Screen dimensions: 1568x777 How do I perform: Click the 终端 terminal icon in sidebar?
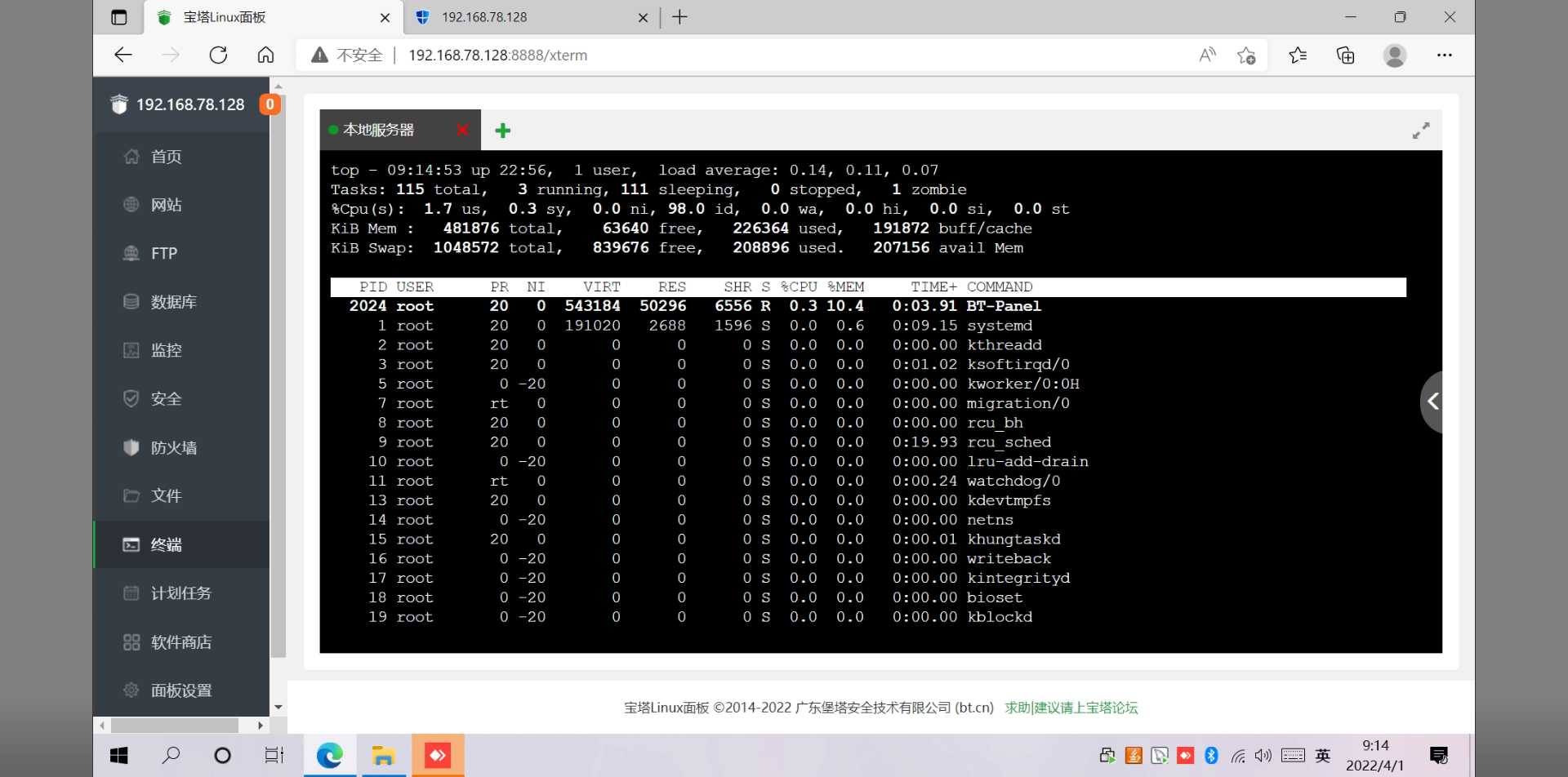click(131, 544)
